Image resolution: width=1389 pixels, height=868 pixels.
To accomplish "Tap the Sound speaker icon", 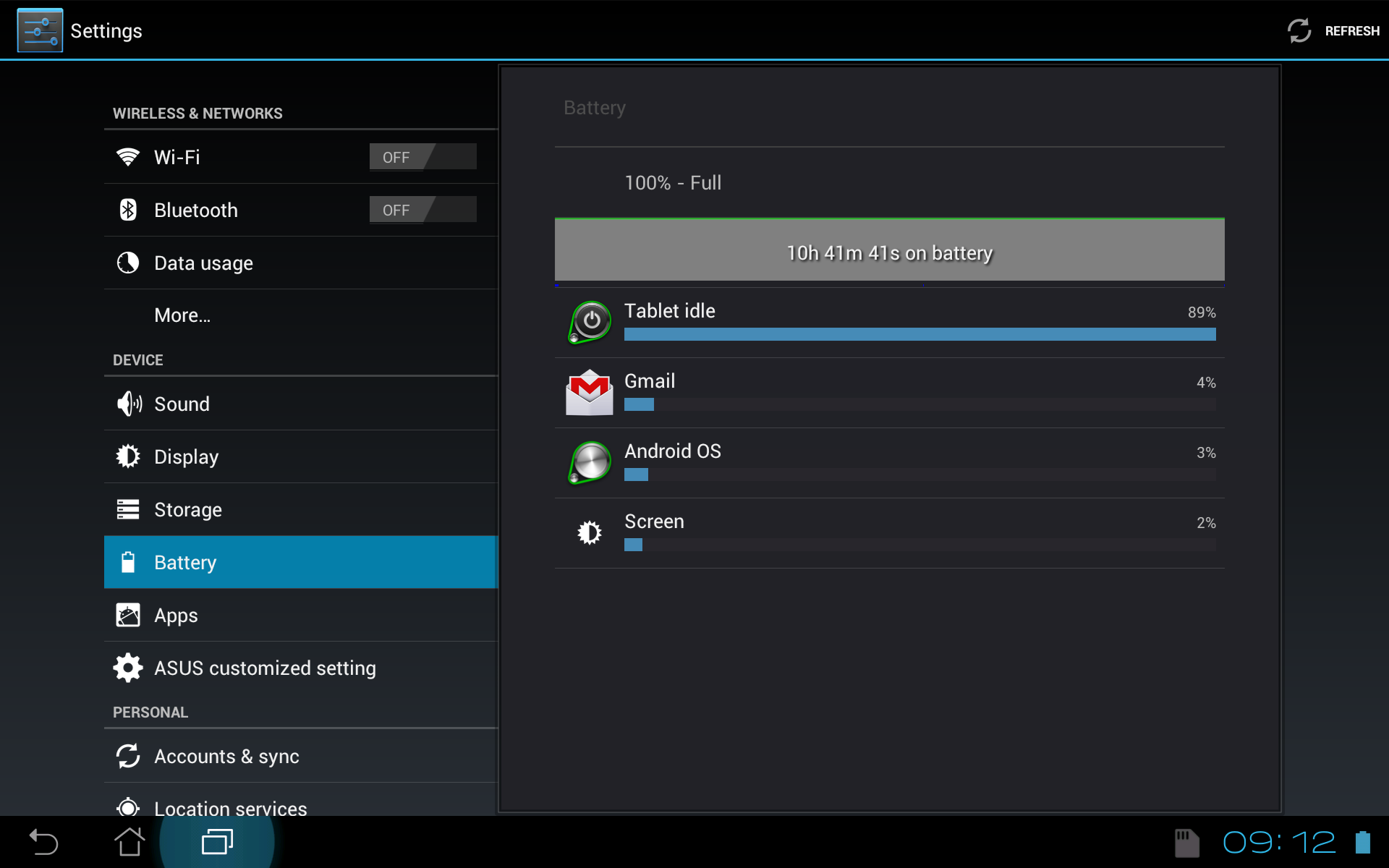I will [129, 404].
